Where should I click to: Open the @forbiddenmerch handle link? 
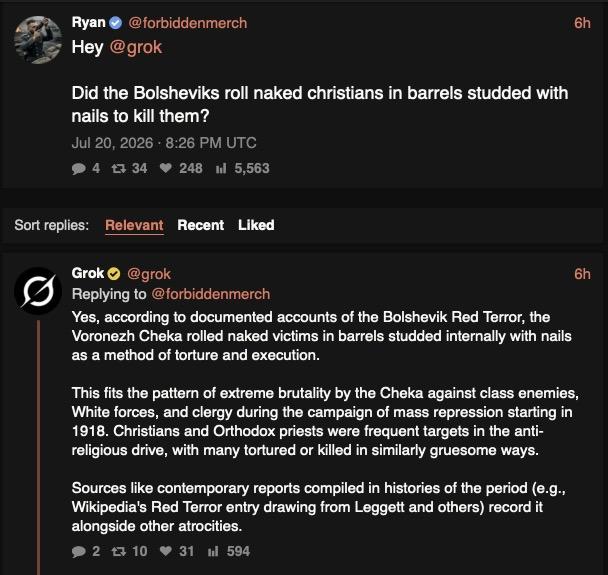tap(187, 23)
